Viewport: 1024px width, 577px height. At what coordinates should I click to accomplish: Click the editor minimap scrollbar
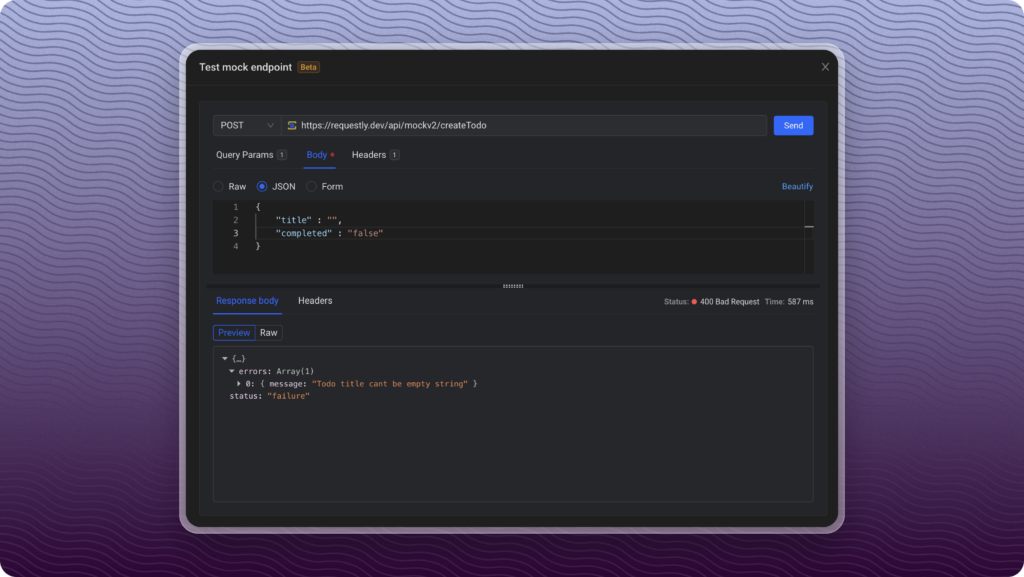[808, 237]
